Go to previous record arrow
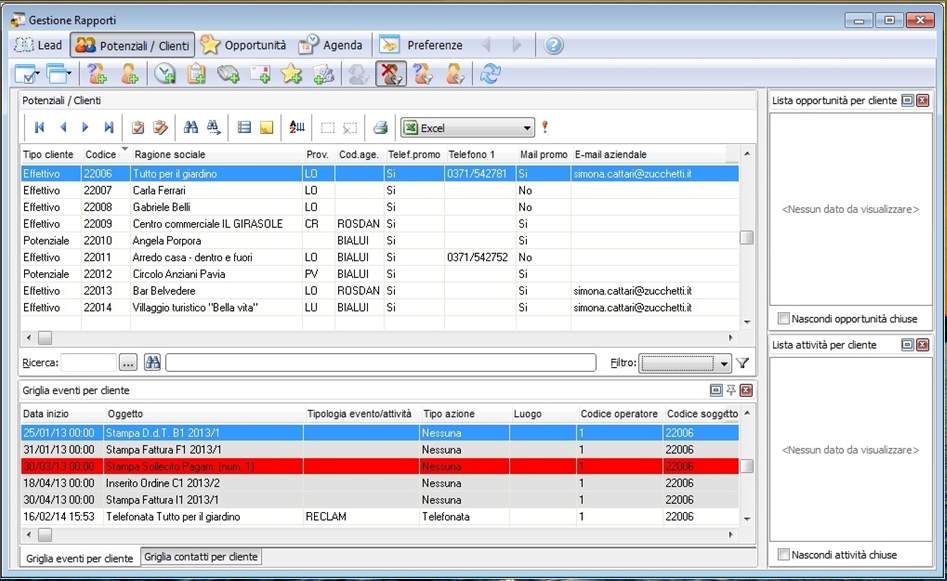The height and width of the screenshot is (581, 947). (63, 127)
